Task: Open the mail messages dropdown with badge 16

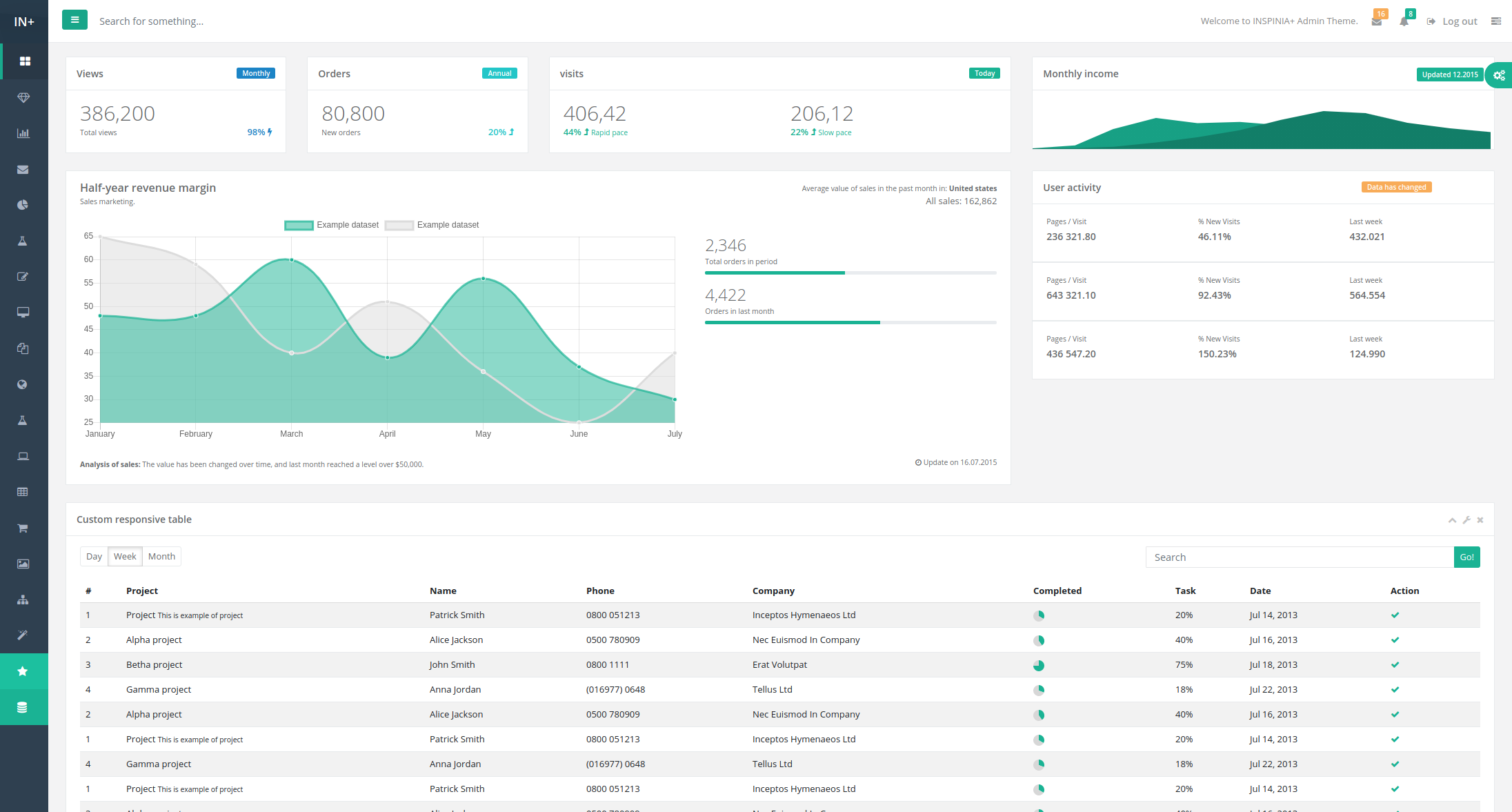Action: 1377,20
